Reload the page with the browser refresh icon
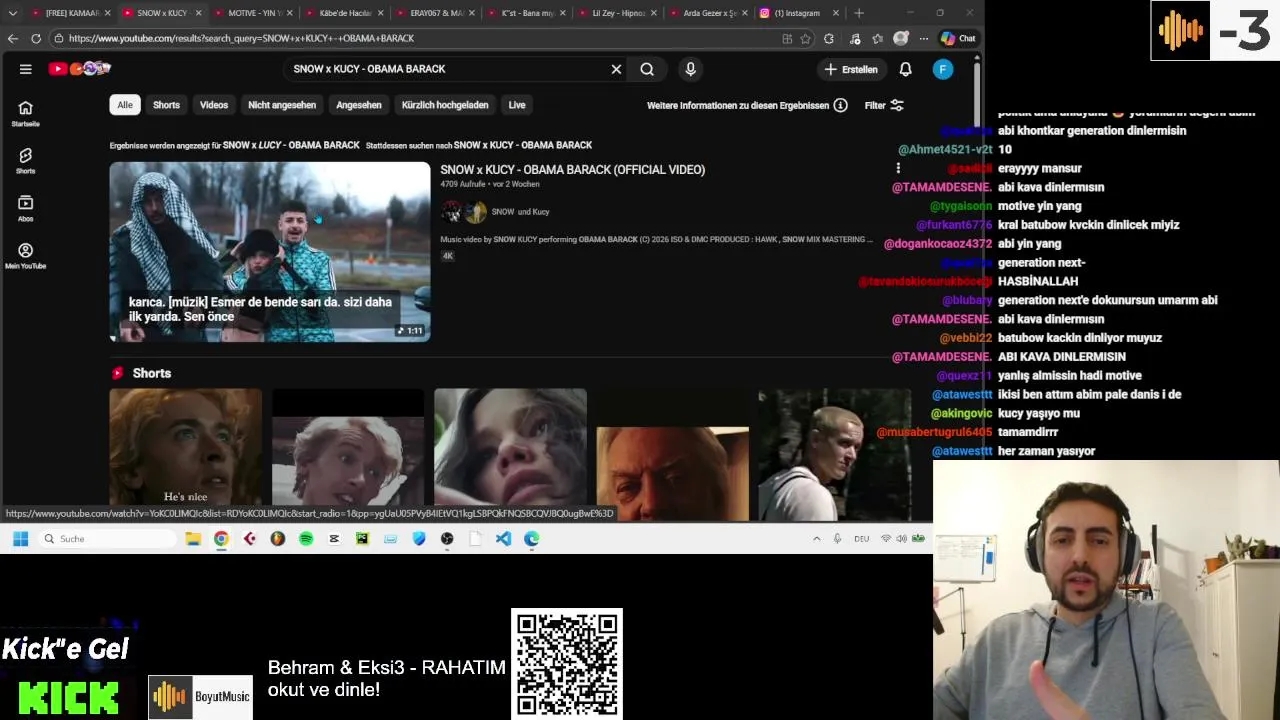Viewport: 1280px width, 720px height. 36,38
